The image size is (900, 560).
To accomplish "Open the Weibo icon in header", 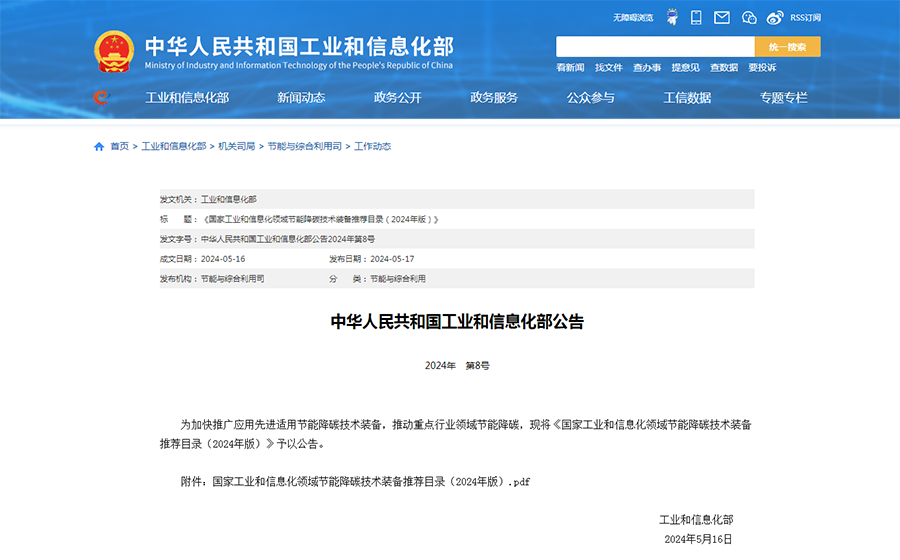I will (775, 17).
